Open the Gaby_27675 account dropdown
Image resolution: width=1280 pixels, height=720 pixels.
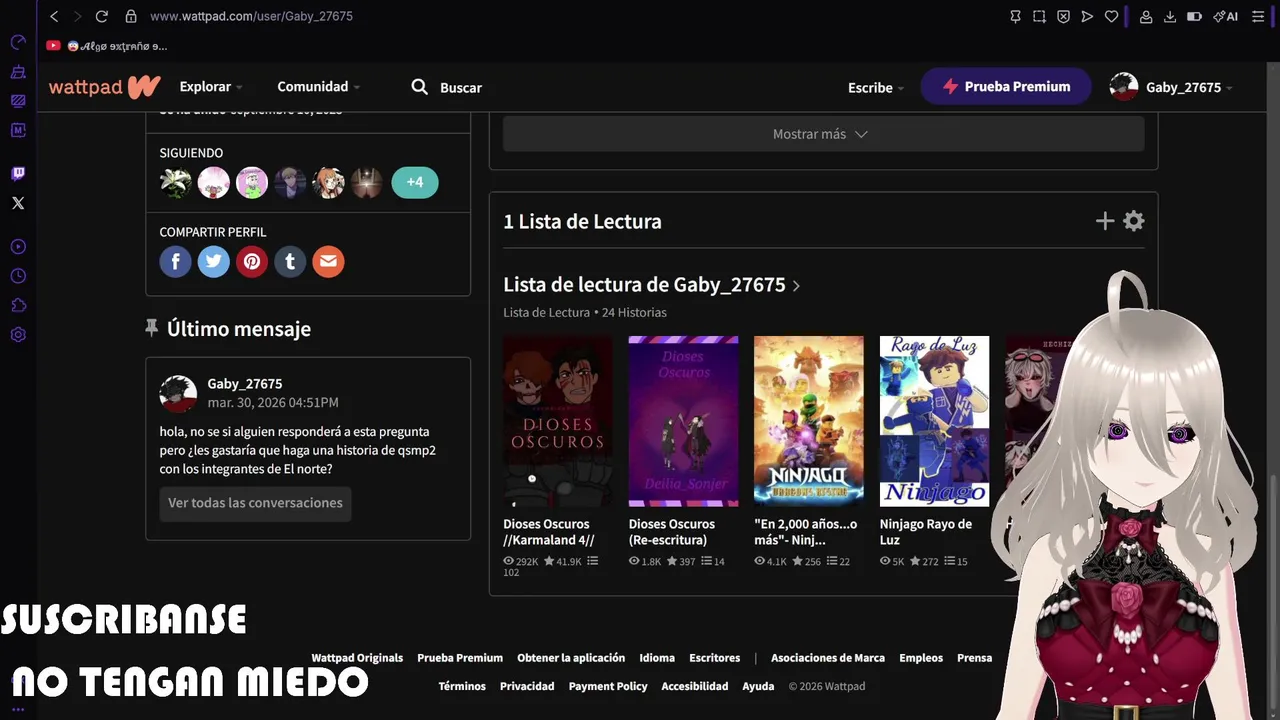(x=1171, y=87)
